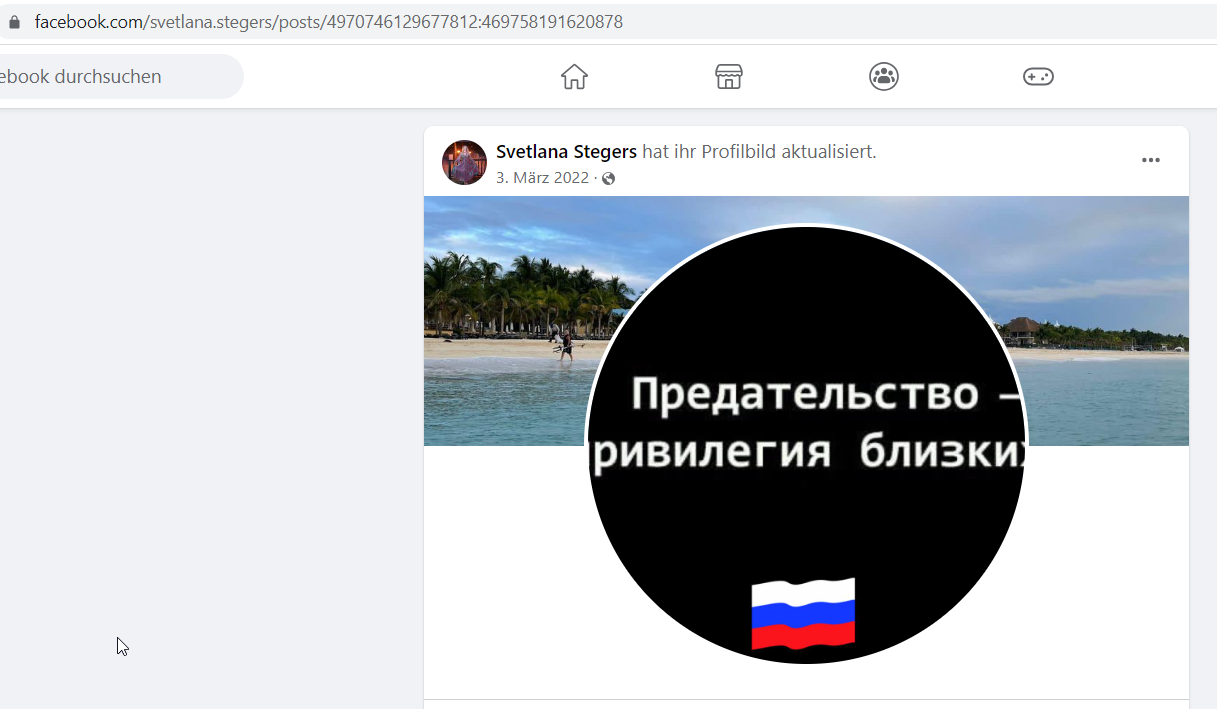Click the public globe privacy icon
Viewport: 1217px width, 709px height.
tap(608, 179)
